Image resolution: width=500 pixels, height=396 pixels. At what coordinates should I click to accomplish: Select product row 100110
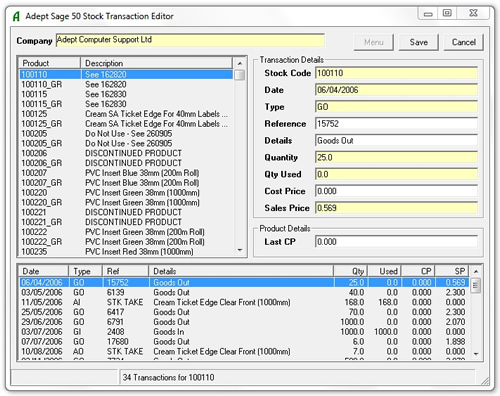pyautogui.click(x=126, y=74)
